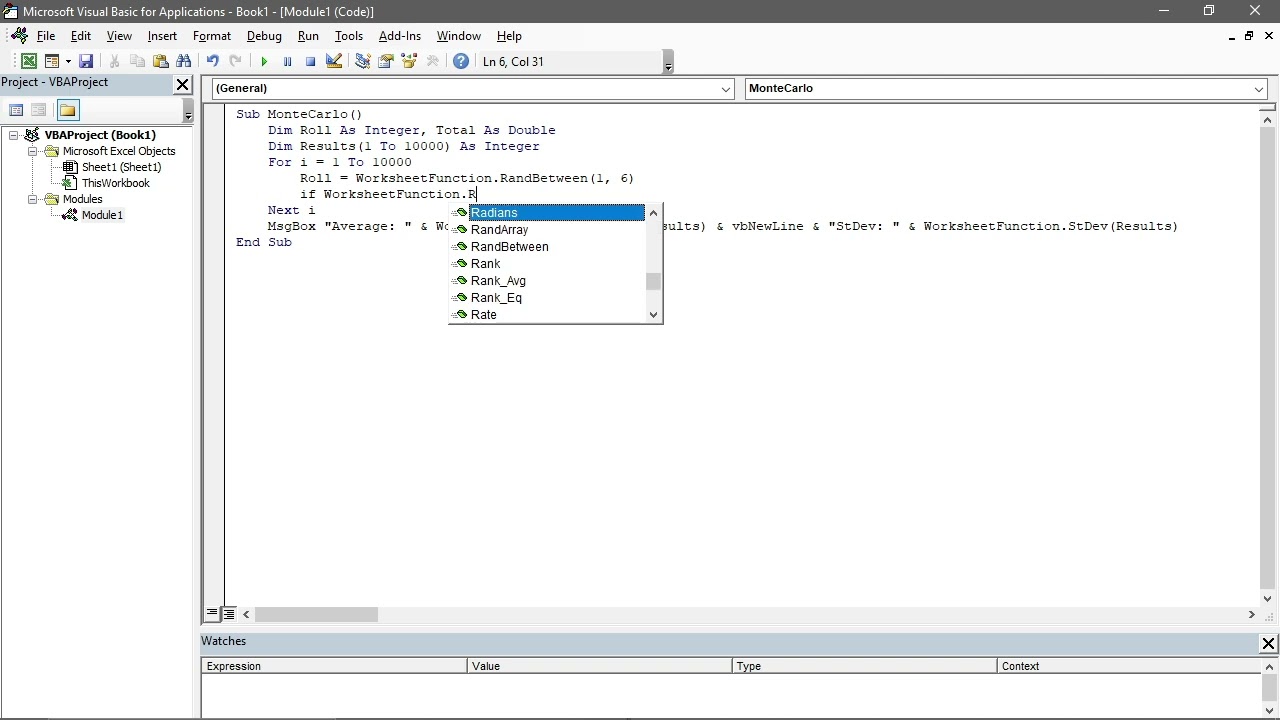
Task: Click the Insert UserForm toolbar icon
Action: click(52, 62)
